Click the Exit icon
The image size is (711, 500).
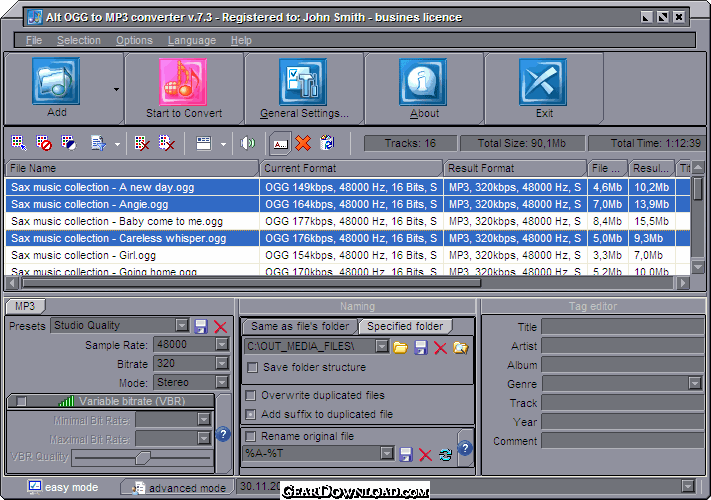[x=543, y=82]
